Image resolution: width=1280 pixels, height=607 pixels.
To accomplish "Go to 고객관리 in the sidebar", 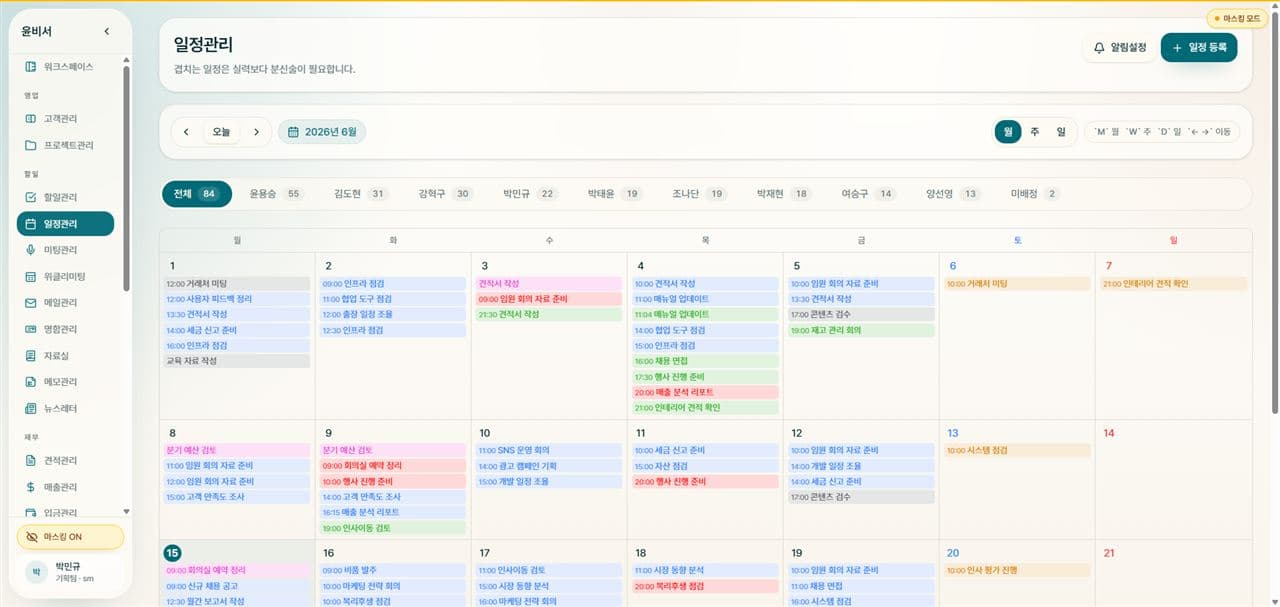I will (x=66, y=119).
